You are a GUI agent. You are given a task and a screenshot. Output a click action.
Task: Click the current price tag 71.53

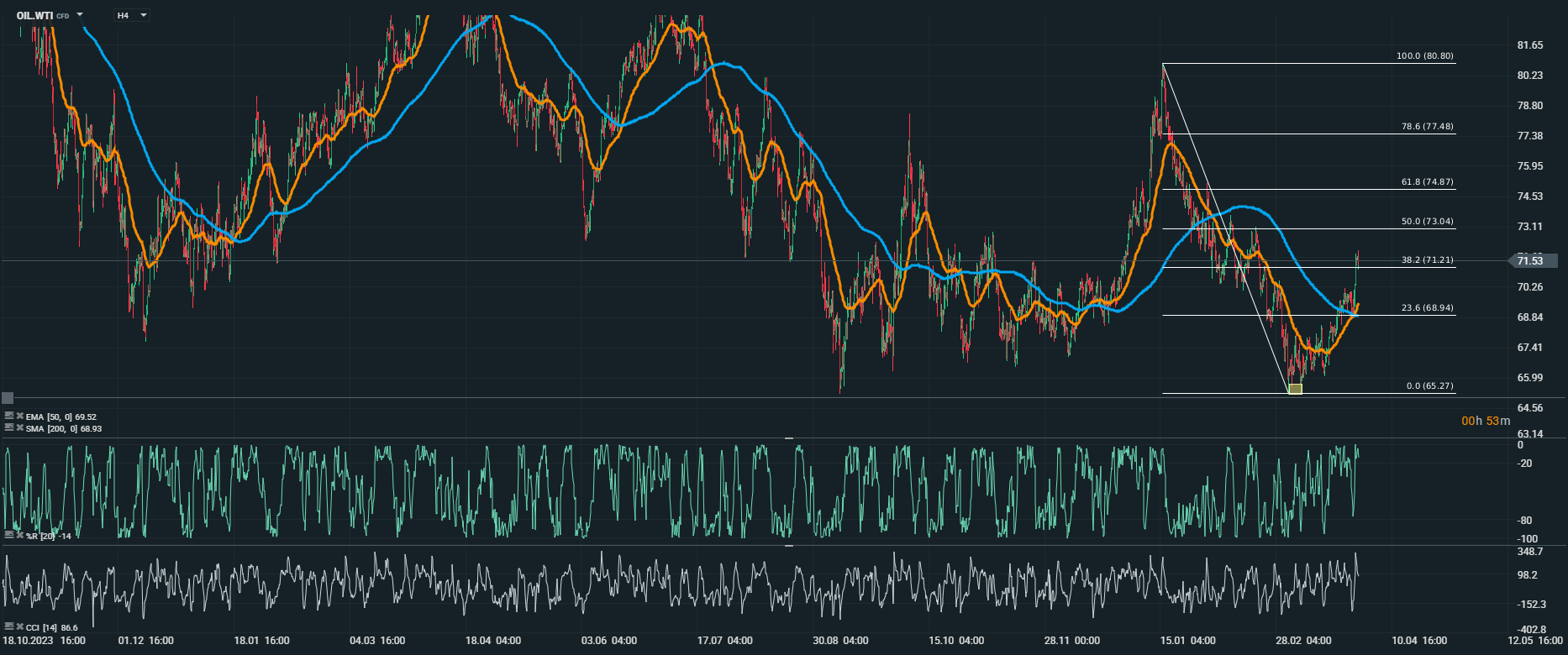click(1531, 261)
